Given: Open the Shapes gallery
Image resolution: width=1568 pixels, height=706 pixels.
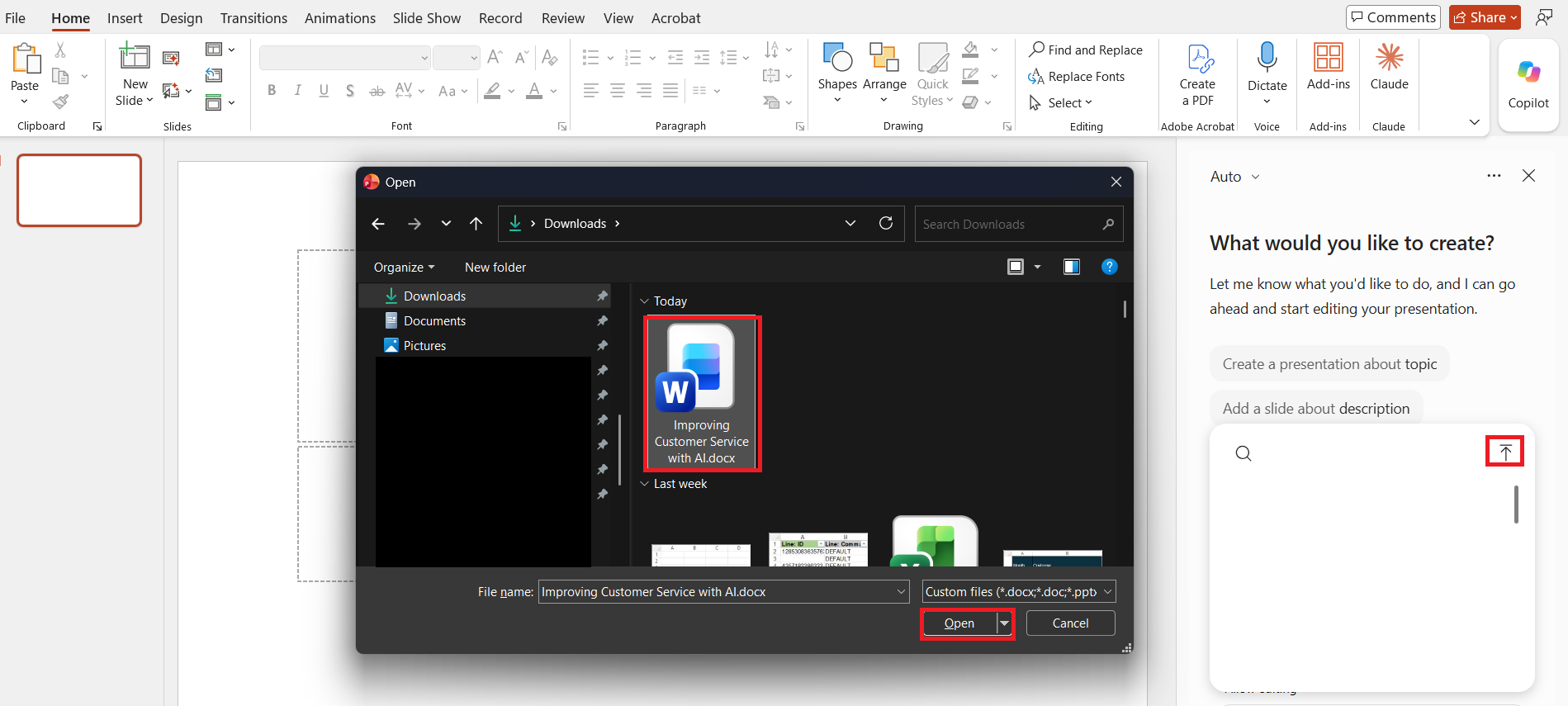Looking at the screenshot, I should click(x=837, y=58).
